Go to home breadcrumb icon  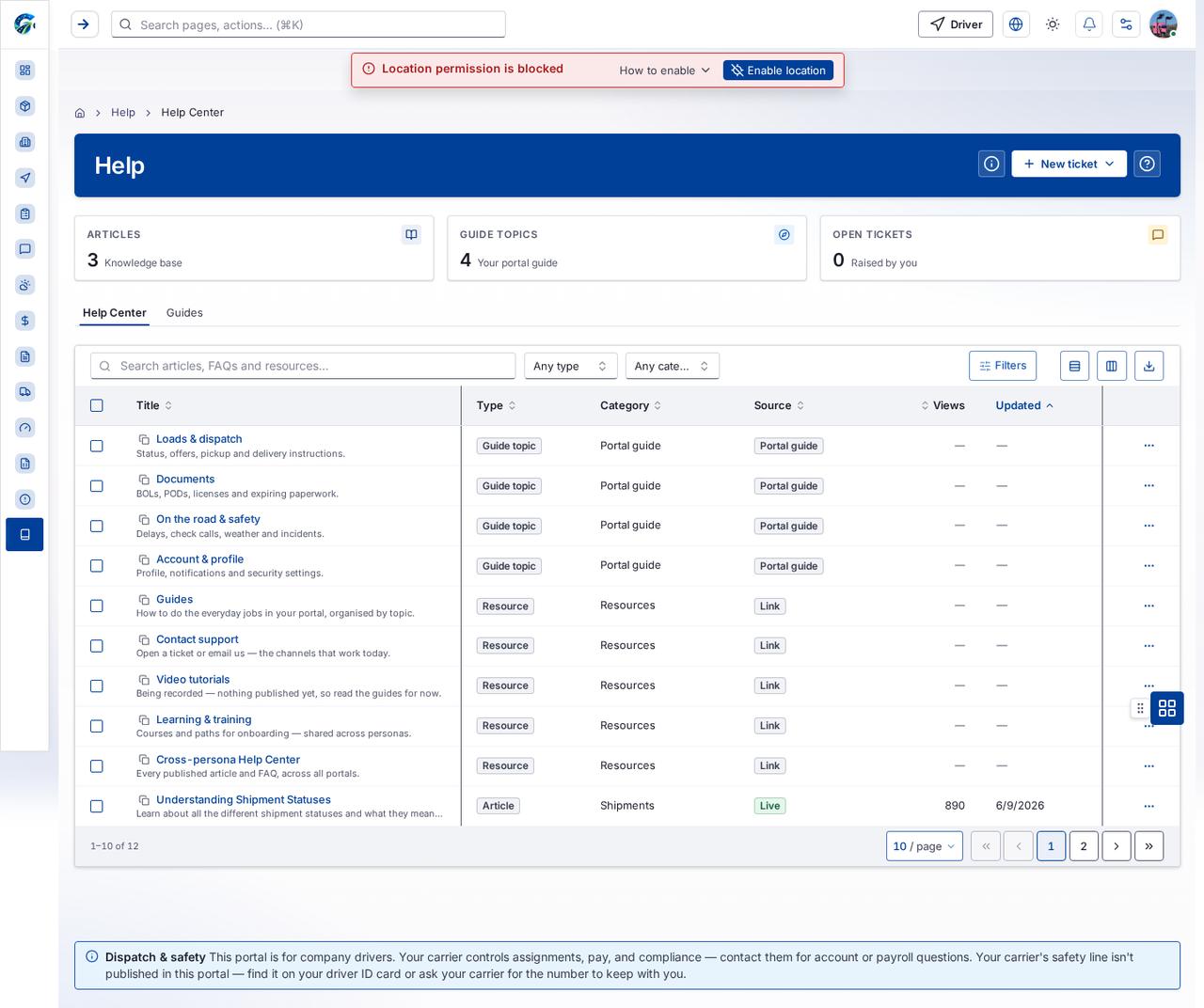click(x=80, y=113)
